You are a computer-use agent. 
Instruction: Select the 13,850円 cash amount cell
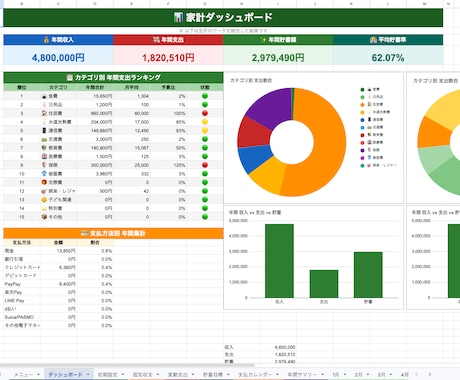58,251
